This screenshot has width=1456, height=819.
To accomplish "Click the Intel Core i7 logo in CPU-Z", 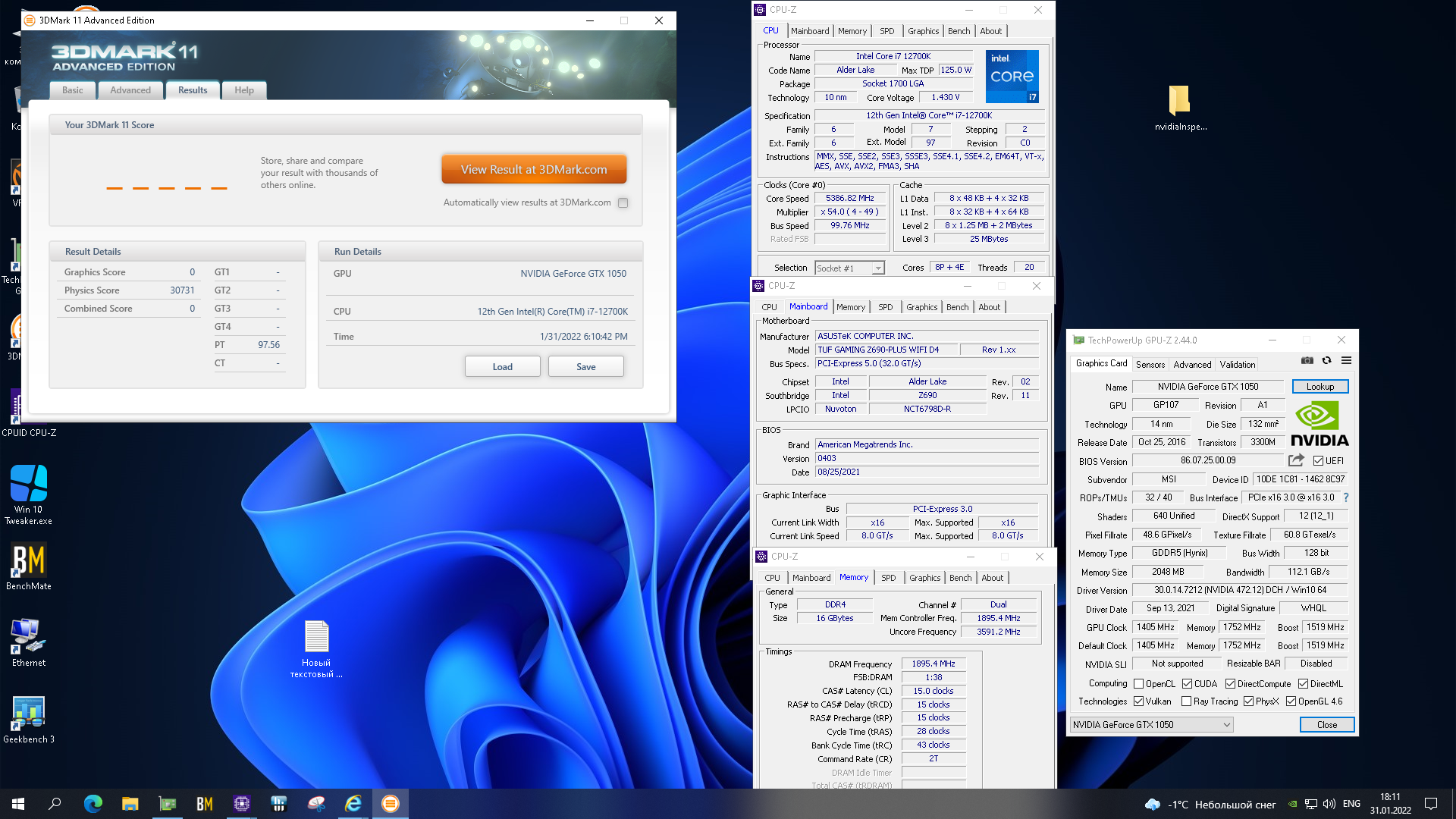I will pos(1012,77).
